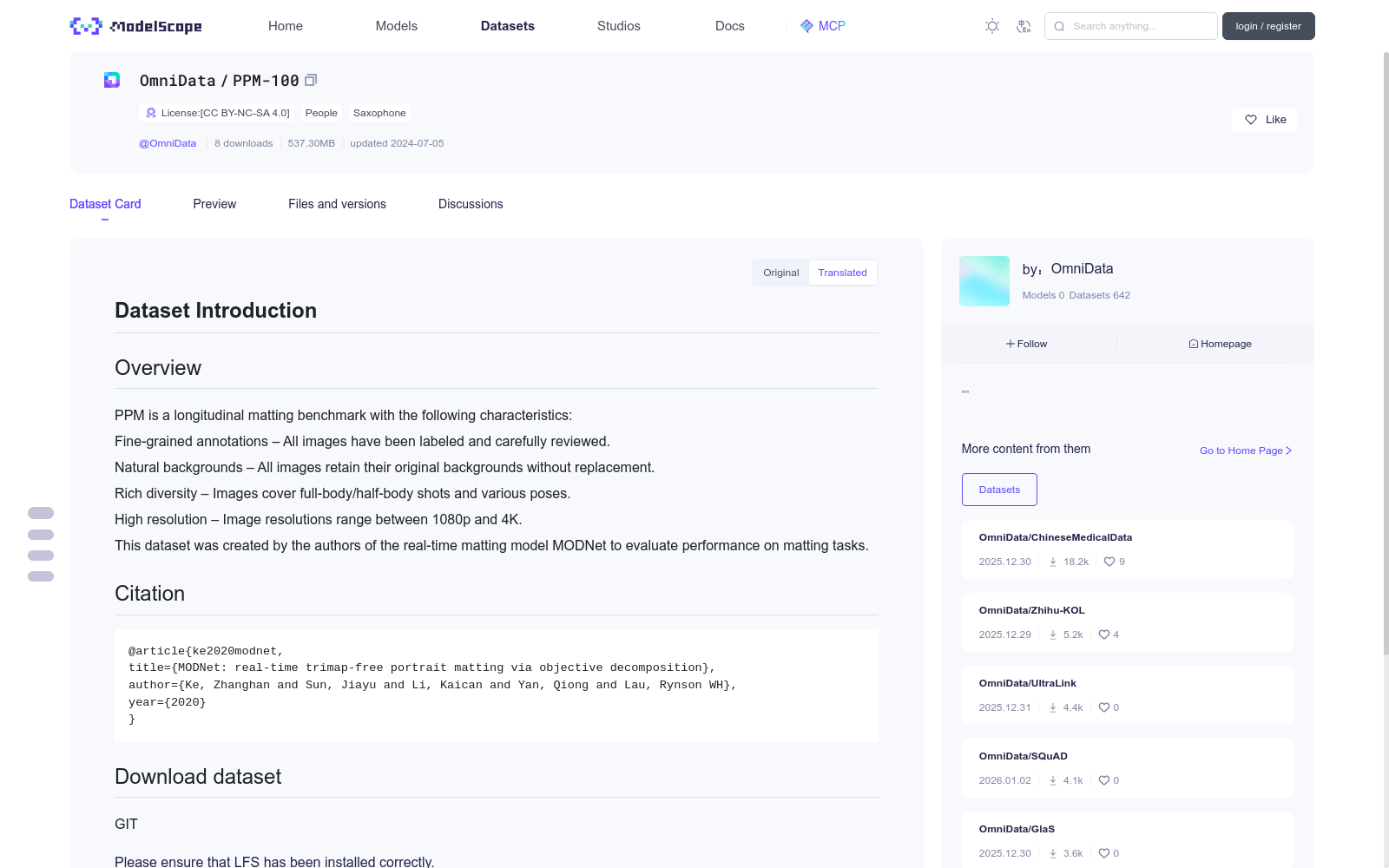This screenshot has height=868, width=1389.
Task: Click the third floating outline marker at left
Action: point(41,556)
